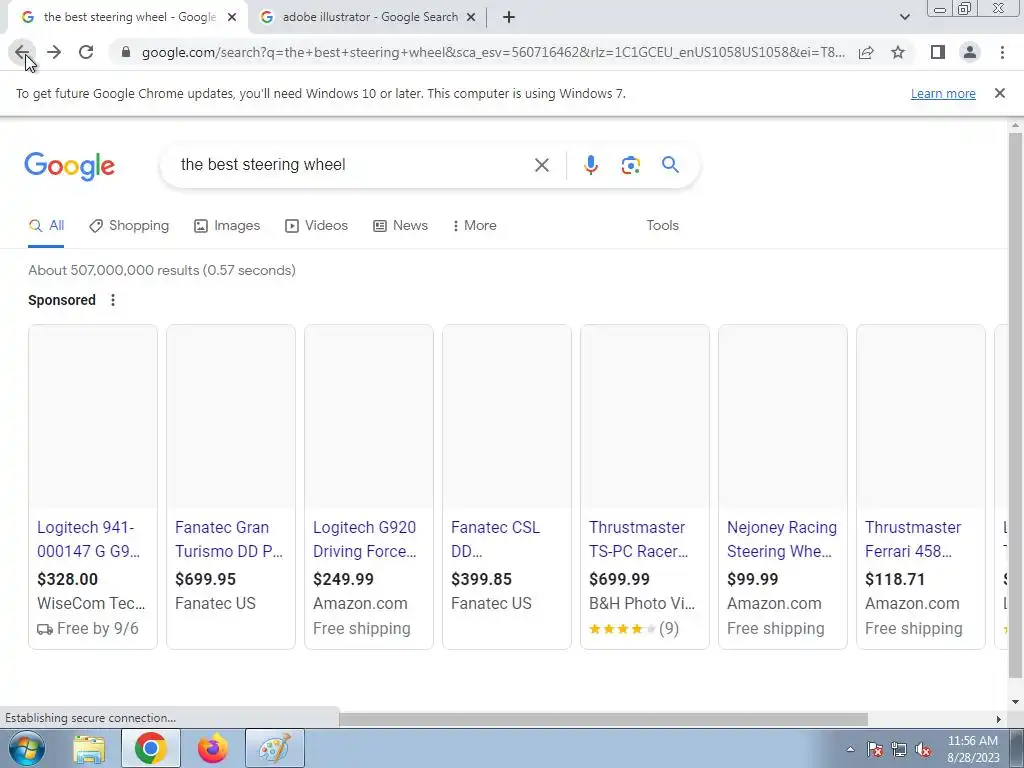Viewport: 1024px width, 768px height.
Task: Switch to the adobe illustrator tab
Action: (370, 17)
